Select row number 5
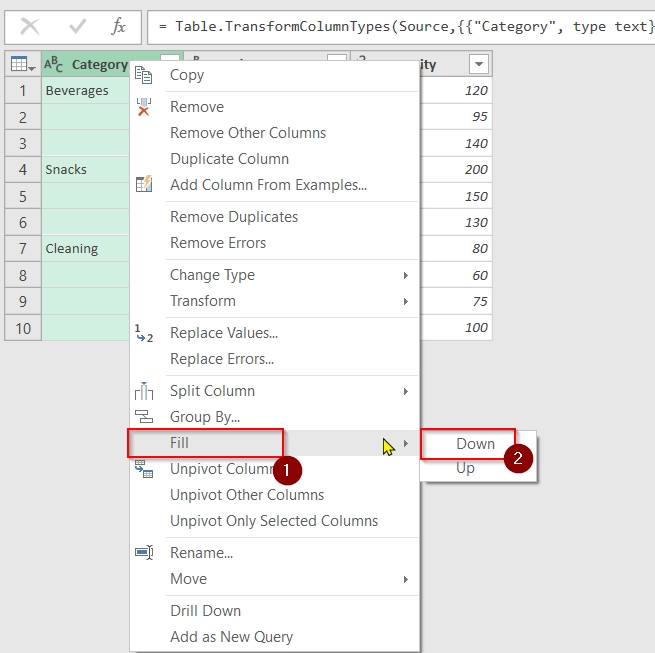The image size is (655, 653). [x=23, y=196]
